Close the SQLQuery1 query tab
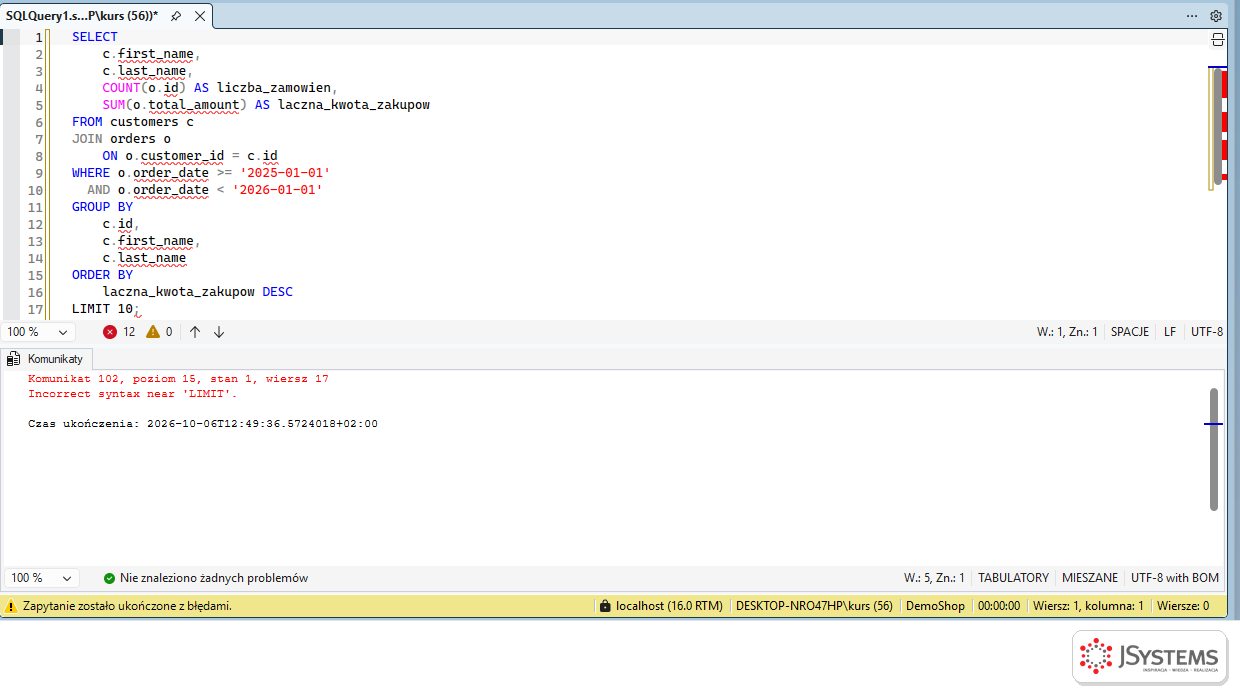The width and height of the screenshot is (1240, 692). (200, 16)
